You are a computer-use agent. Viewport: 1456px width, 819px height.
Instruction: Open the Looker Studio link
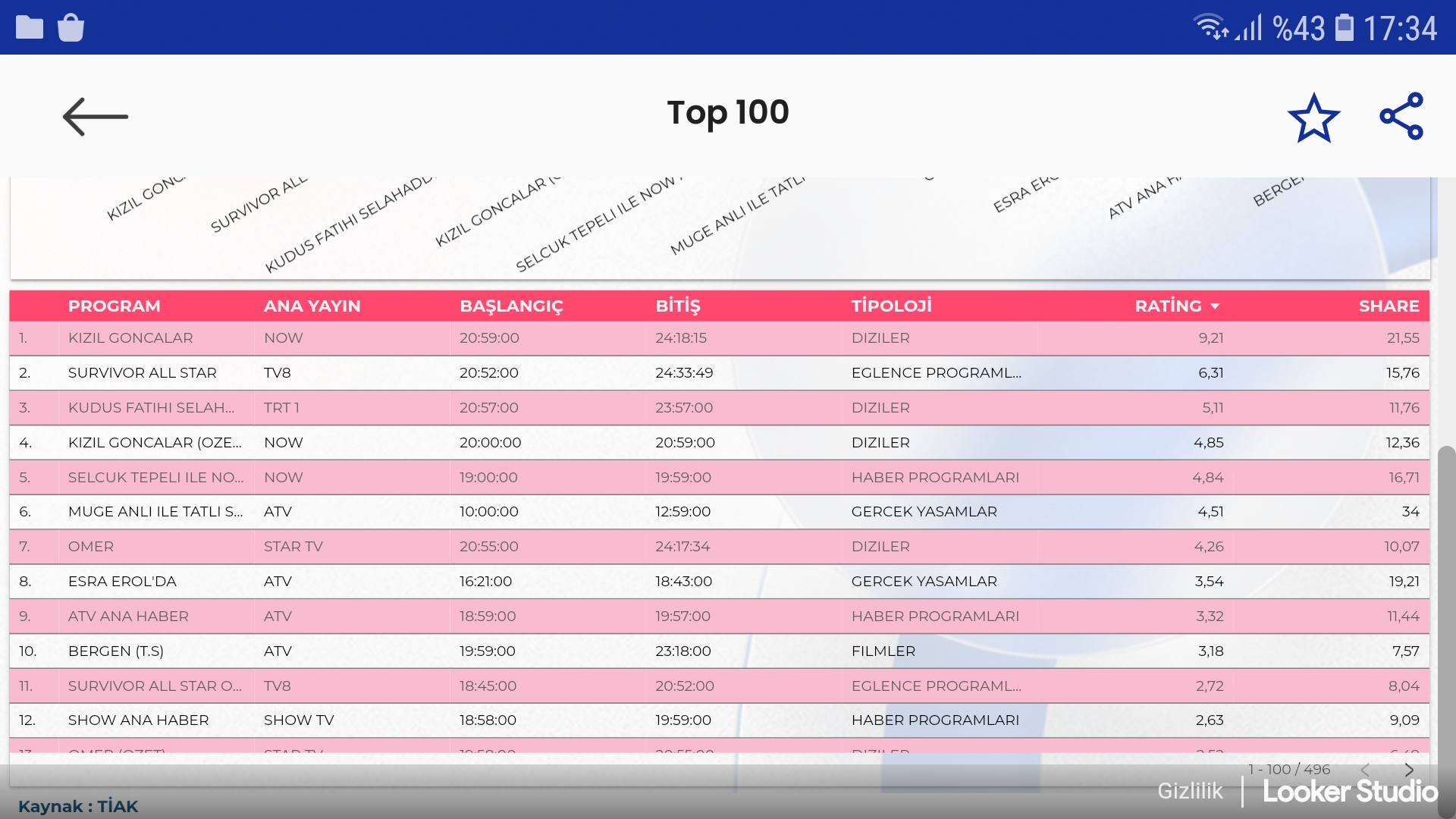pos(1350,791)
